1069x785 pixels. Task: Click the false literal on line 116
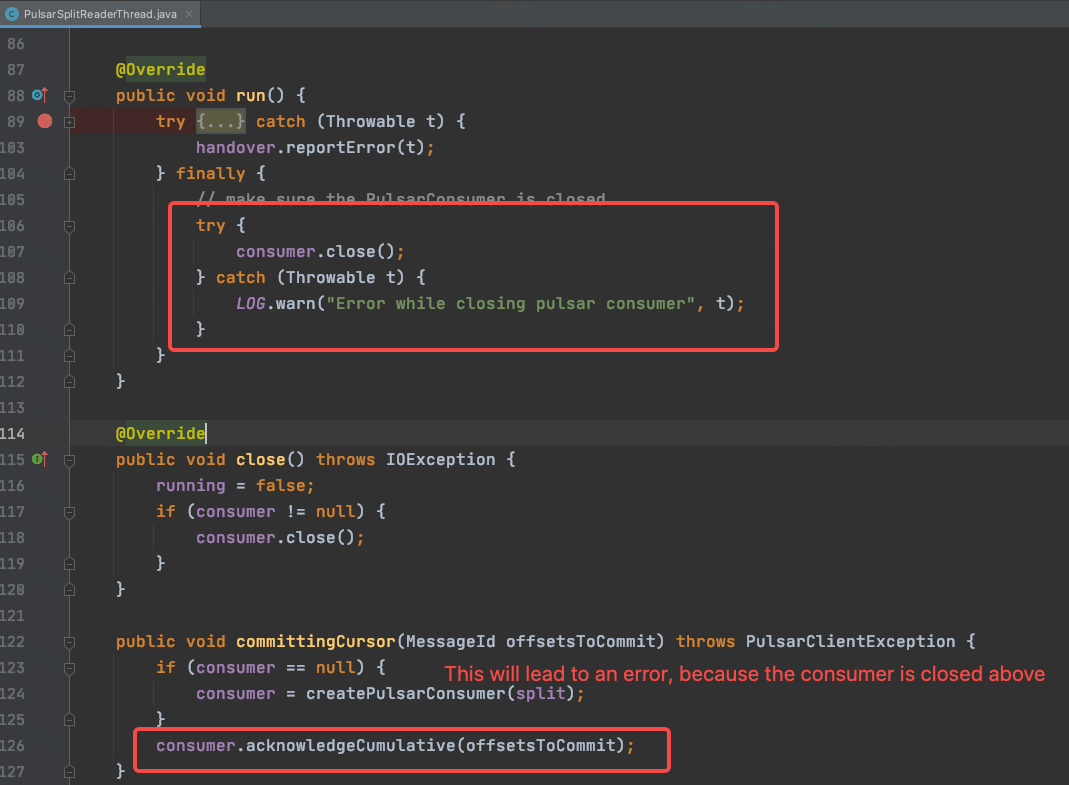tap(280, 486)
